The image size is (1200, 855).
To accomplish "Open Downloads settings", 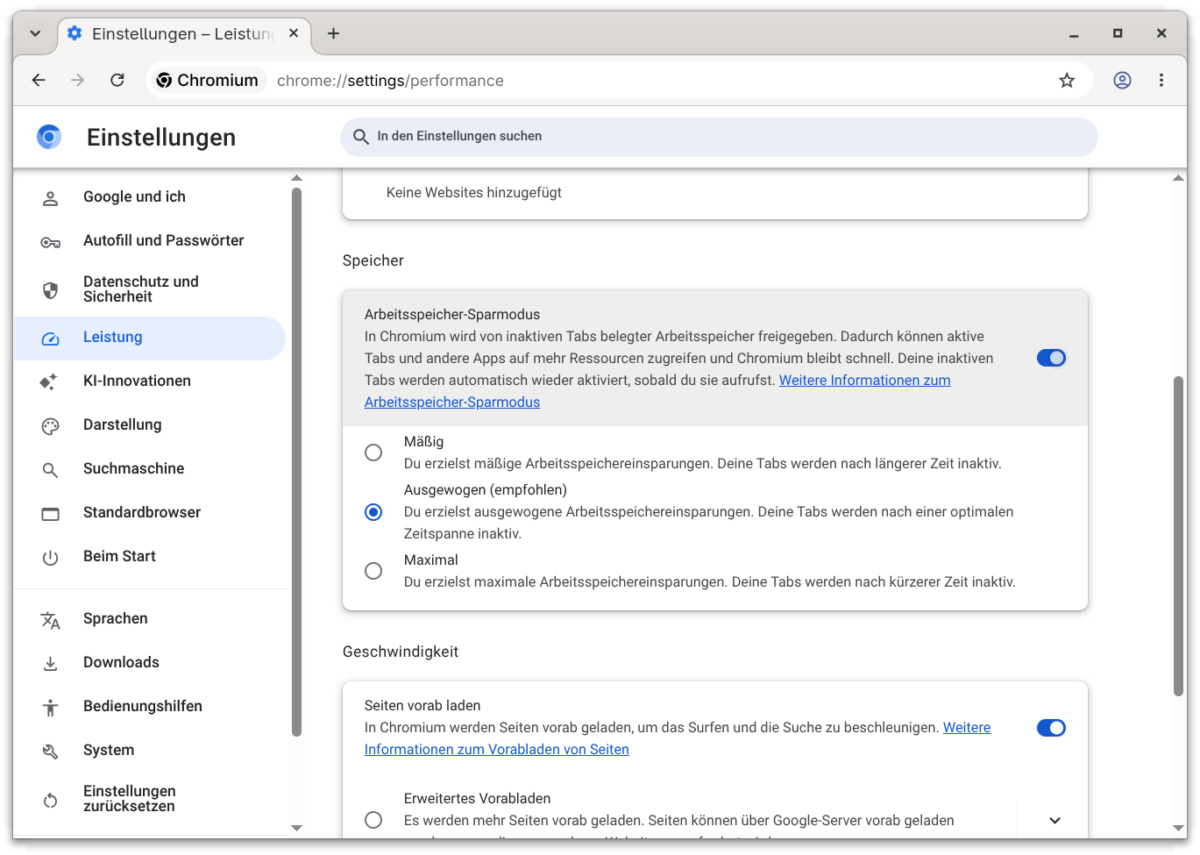I will [x=150, y=663].
